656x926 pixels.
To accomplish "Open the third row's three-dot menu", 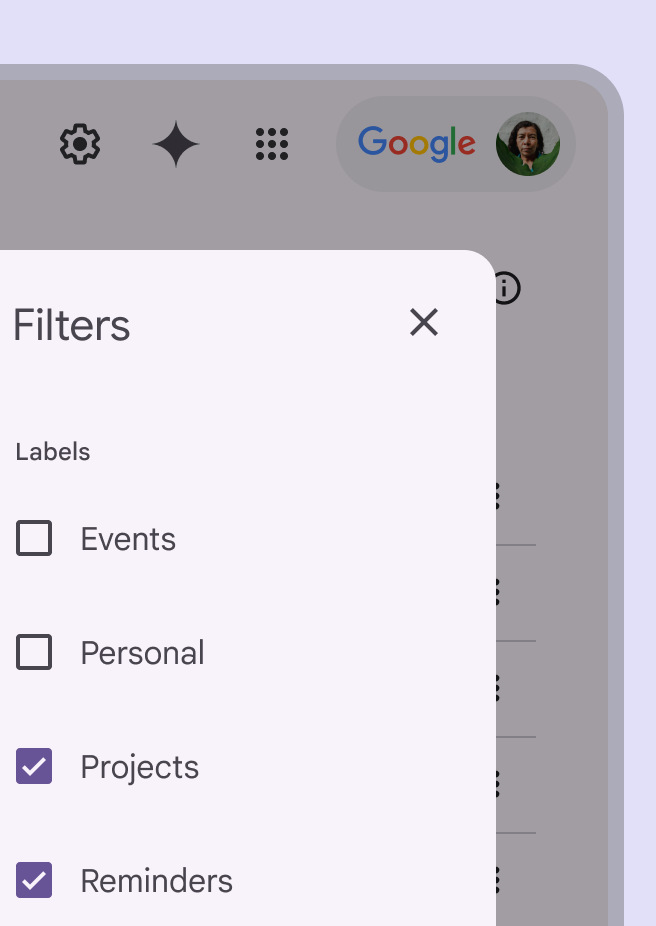I will [498, 688].
